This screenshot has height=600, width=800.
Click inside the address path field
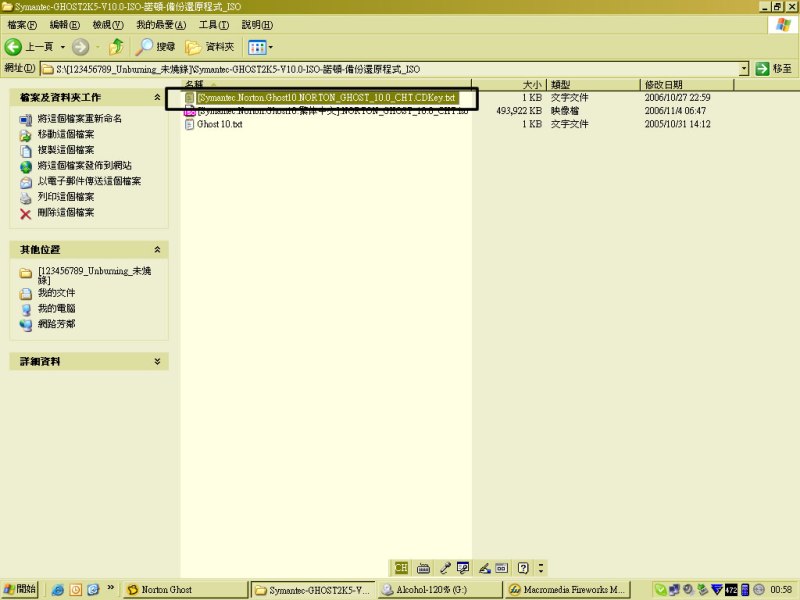coord(390,69)
